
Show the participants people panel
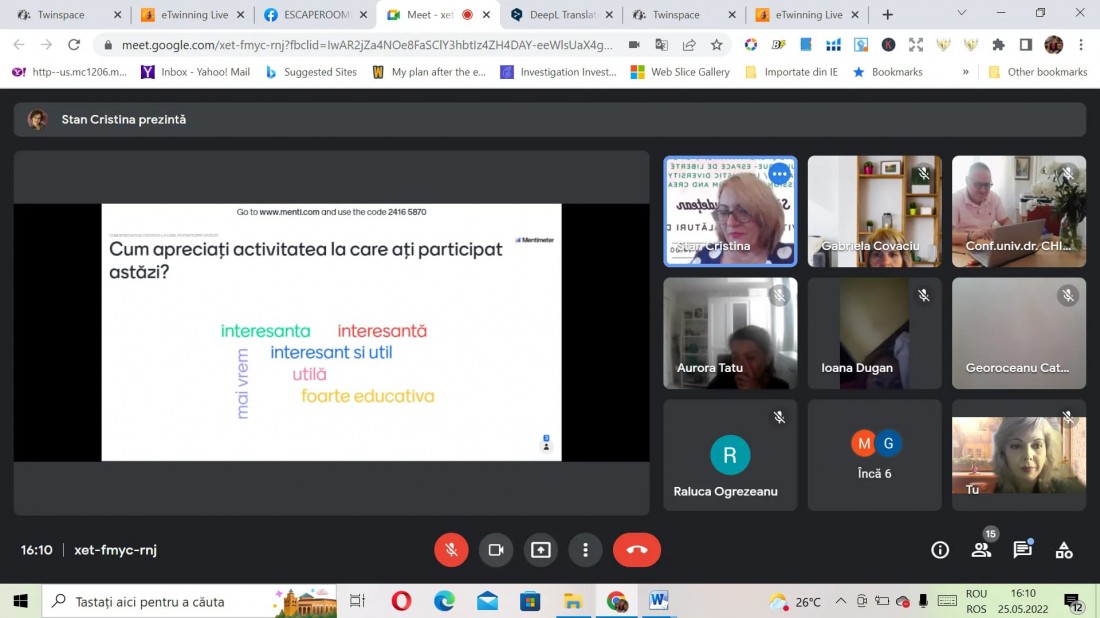pos(981,550)
